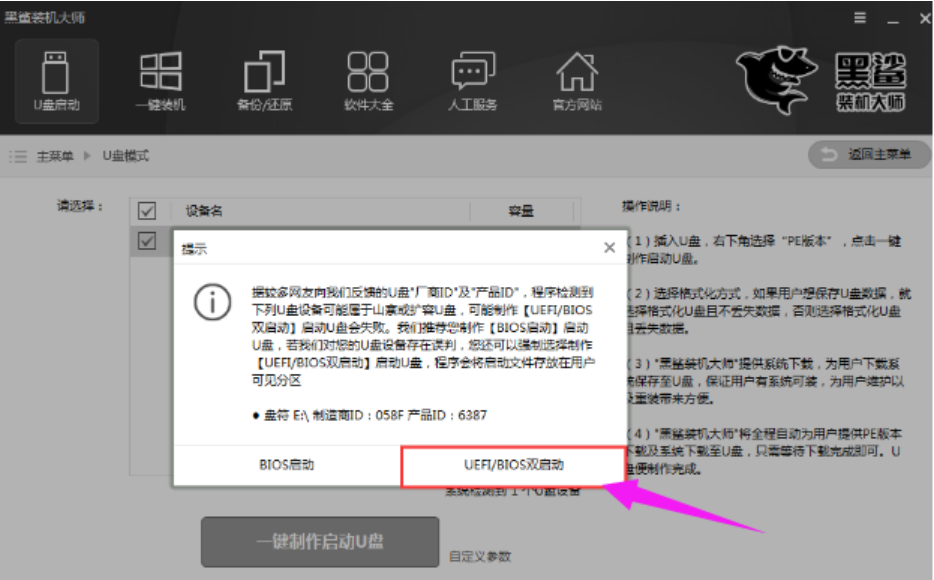The height and width of the screenshot is (580, 934).
Task: Click the list icon beside 主菜单
Action: pyautogui.click(x=18, y=157)
